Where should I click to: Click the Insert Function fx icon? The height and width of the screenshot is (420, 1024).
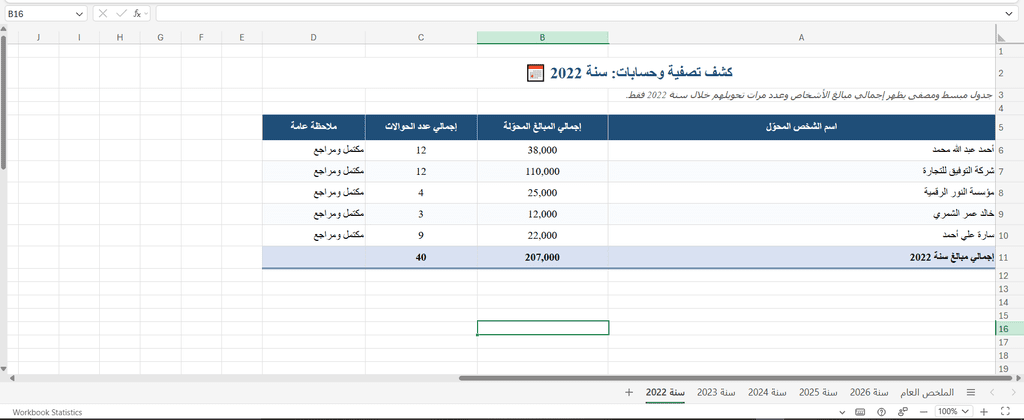click(136, 13)
